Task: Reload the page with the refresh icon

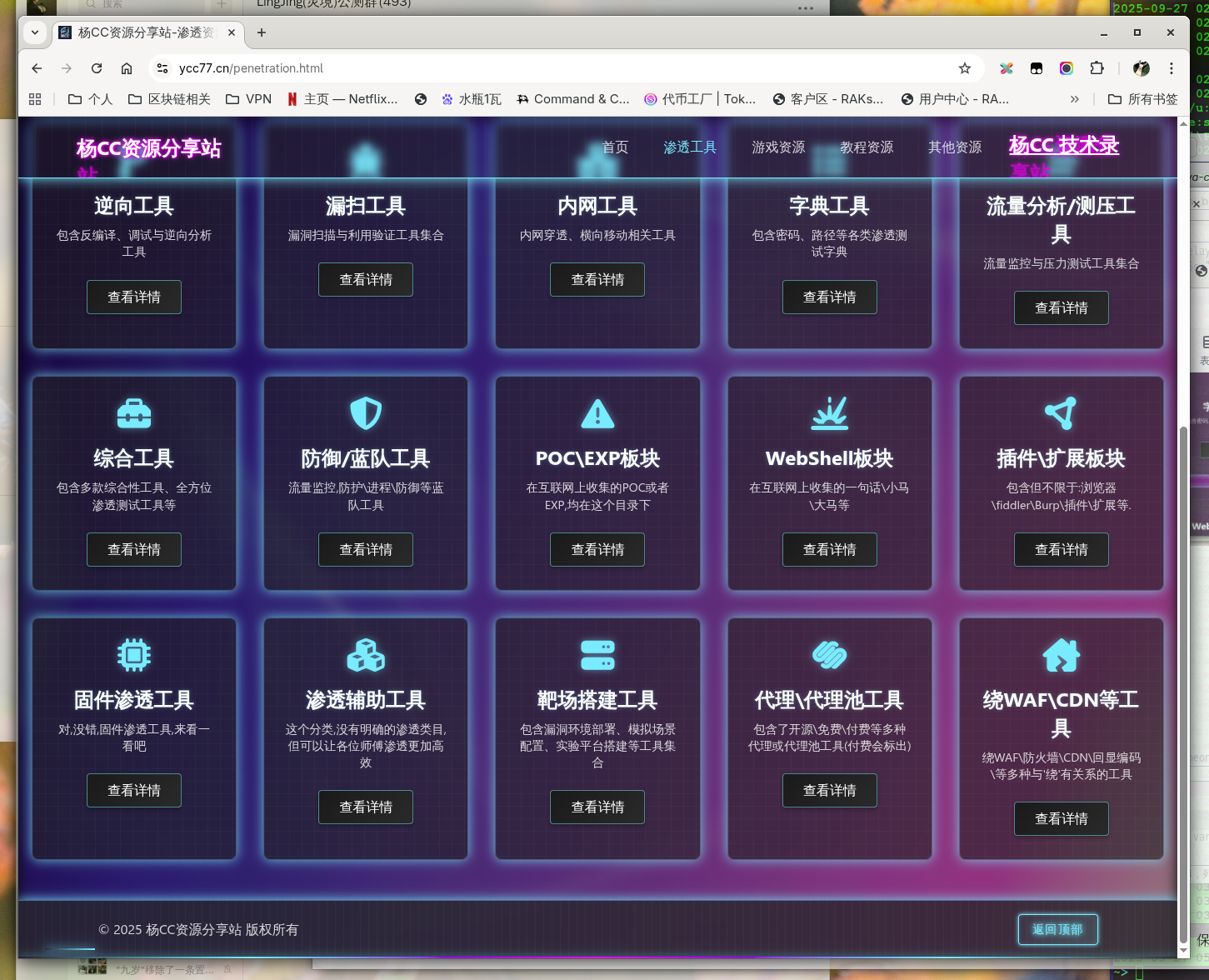Action: pos(97,68)
